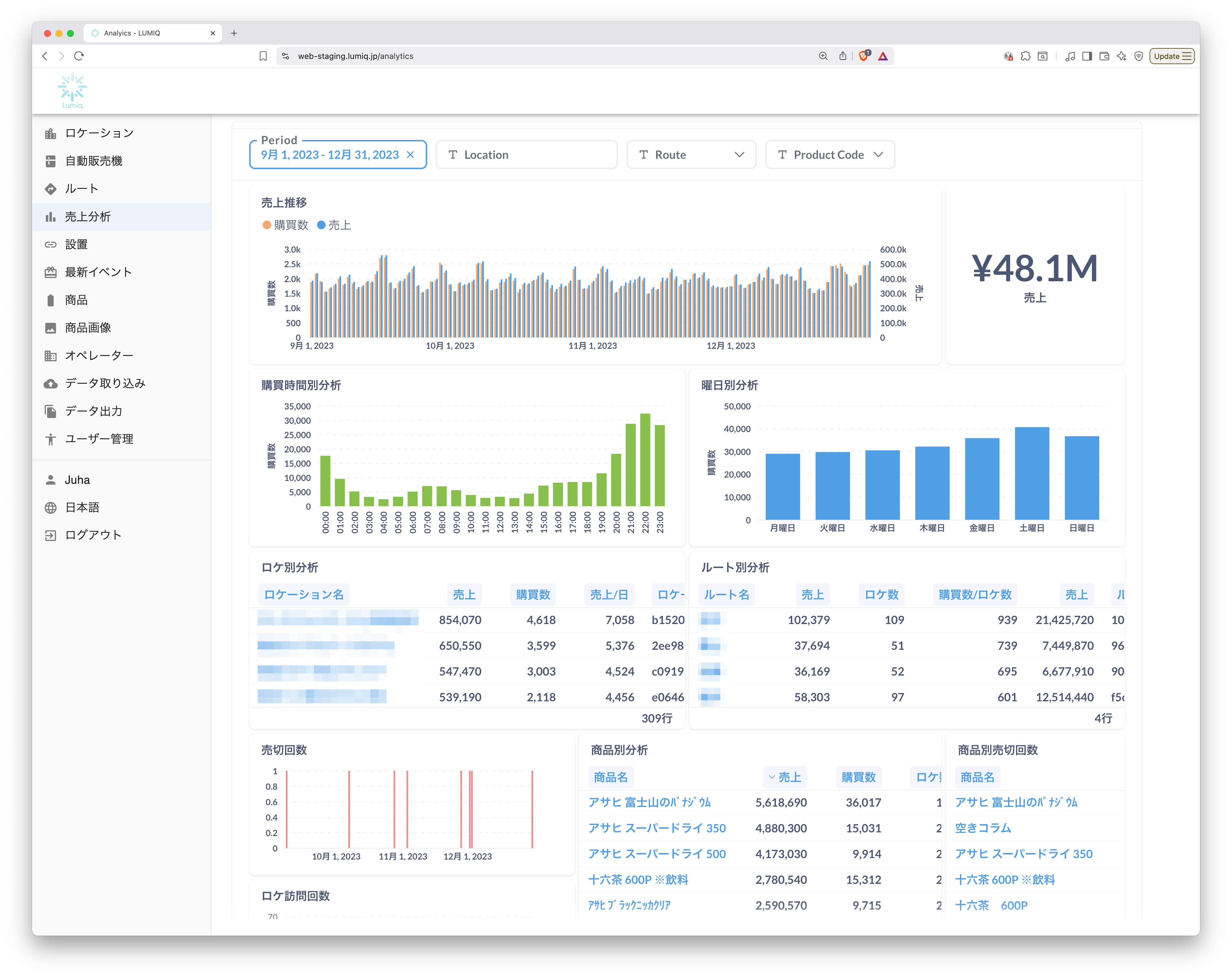The width and height of the screenshot is (1232, 978).
Task: Click the Brave Shields lion icon
Action: click(x=863, y=56)
